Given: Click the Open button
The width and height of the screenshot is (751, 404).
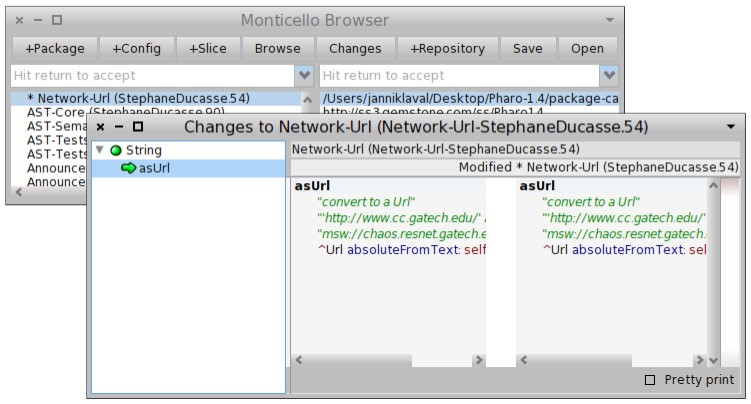Looking at the screenshot, I should (x=587, y=48).
